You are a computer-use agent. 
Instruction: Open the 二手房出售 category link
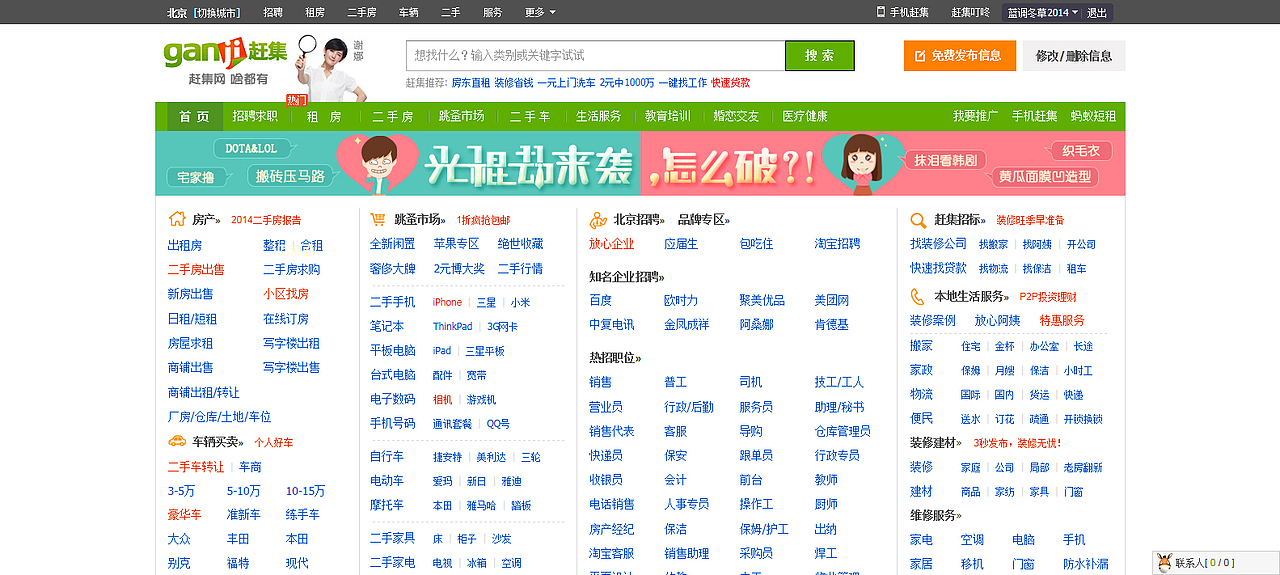pyautogui.click(x=196, y=269)
